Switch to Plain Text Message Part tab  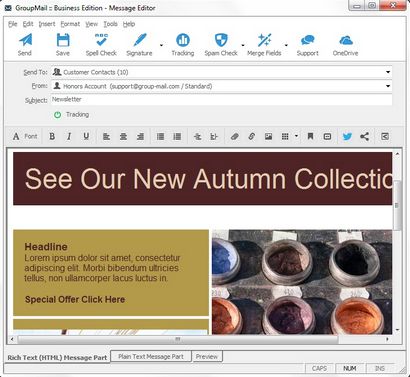point(151,356)
